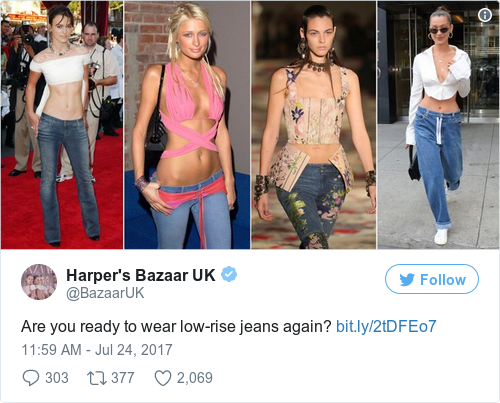Viewport: 500px width, 403px height.
Task: Click the retweet arrows icon
Action: (97, 378)
